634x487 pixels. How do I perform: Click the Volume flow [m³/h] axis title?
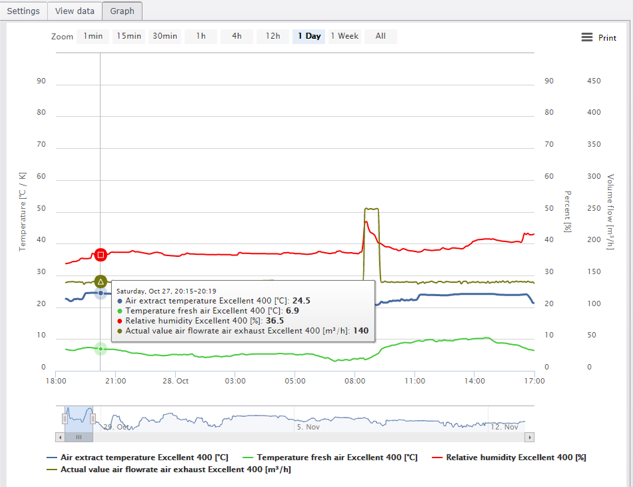(x=610, y=212)
